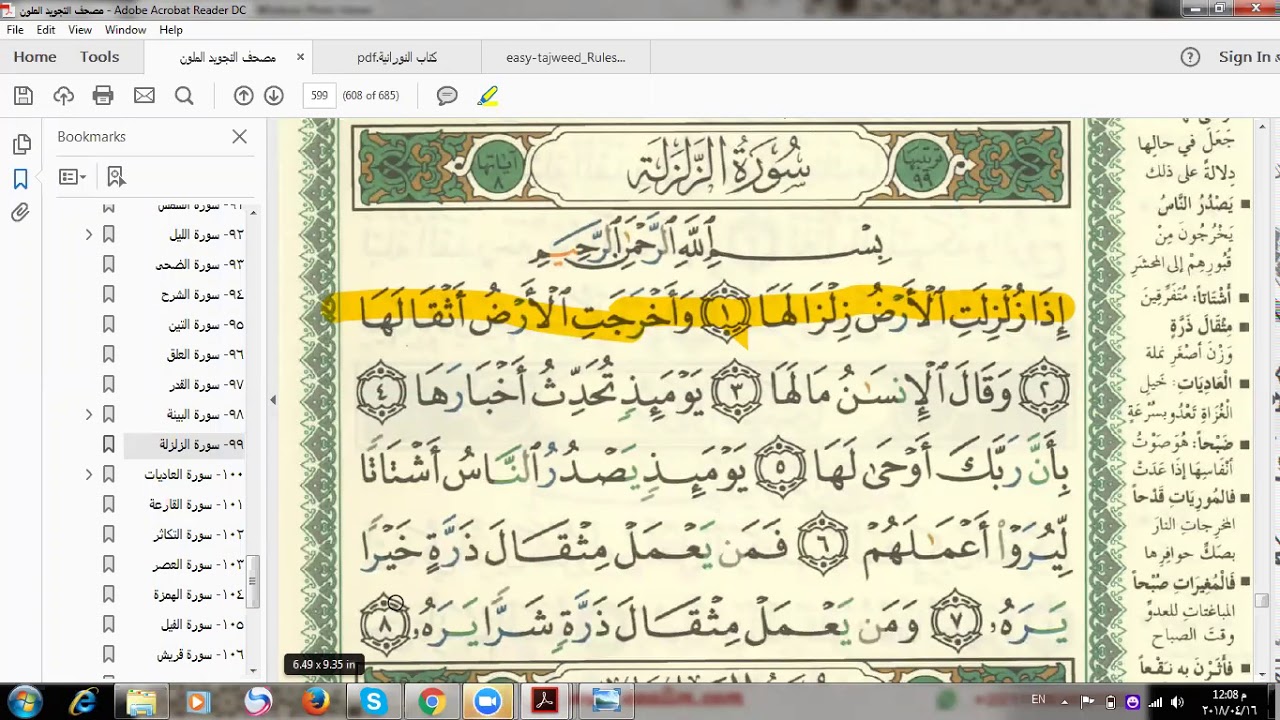Image resolution: width=1280 pixels, height=720 pixels.
Task: Expand the ٩٨- سورة البينة bookmark
Action: pyautogui.click(x=89, y=415)
